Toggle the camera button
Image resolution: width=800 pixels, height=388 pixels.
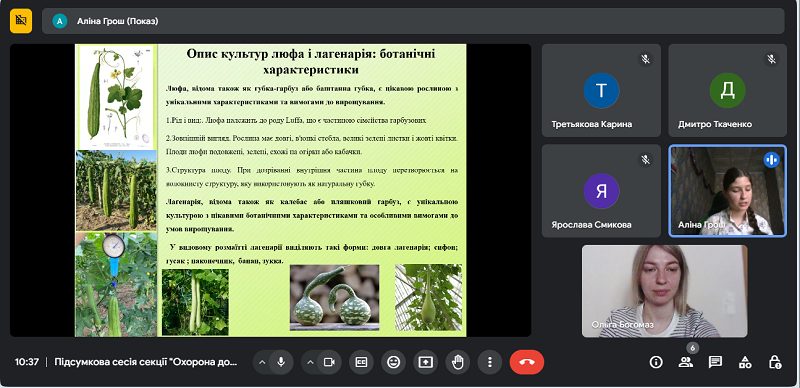(x=329, y=362)
